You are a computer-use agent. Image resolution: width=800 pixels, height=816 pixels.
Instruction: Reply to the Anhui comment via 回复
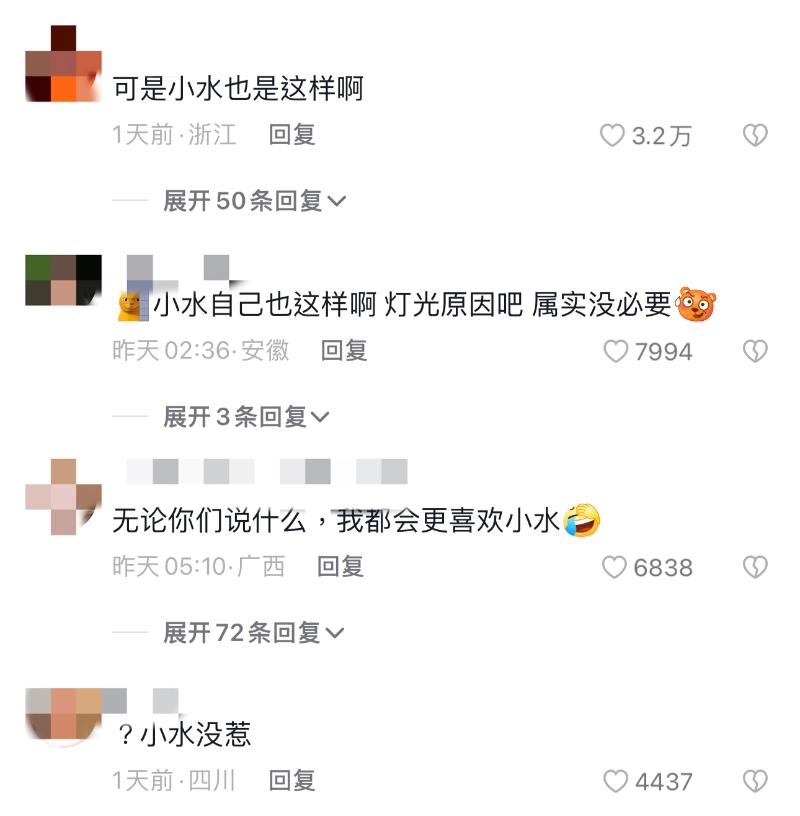(344, 350)
